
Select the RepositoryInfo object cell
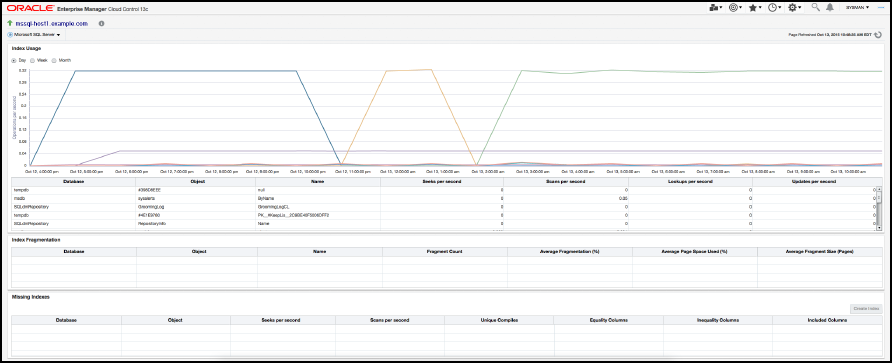coord(196,225)
